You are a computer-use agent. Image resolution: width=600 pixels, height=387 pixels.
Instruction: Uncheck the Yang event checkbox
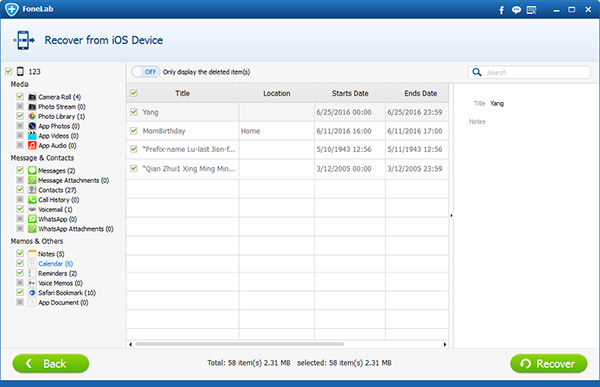tap(134, 112)
